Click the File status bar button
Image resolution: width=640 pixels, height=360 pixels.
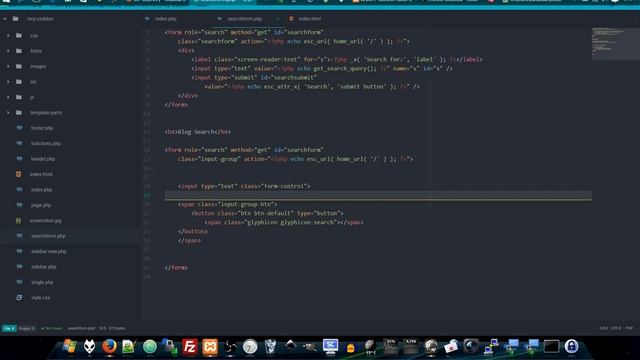click(9, 328)
